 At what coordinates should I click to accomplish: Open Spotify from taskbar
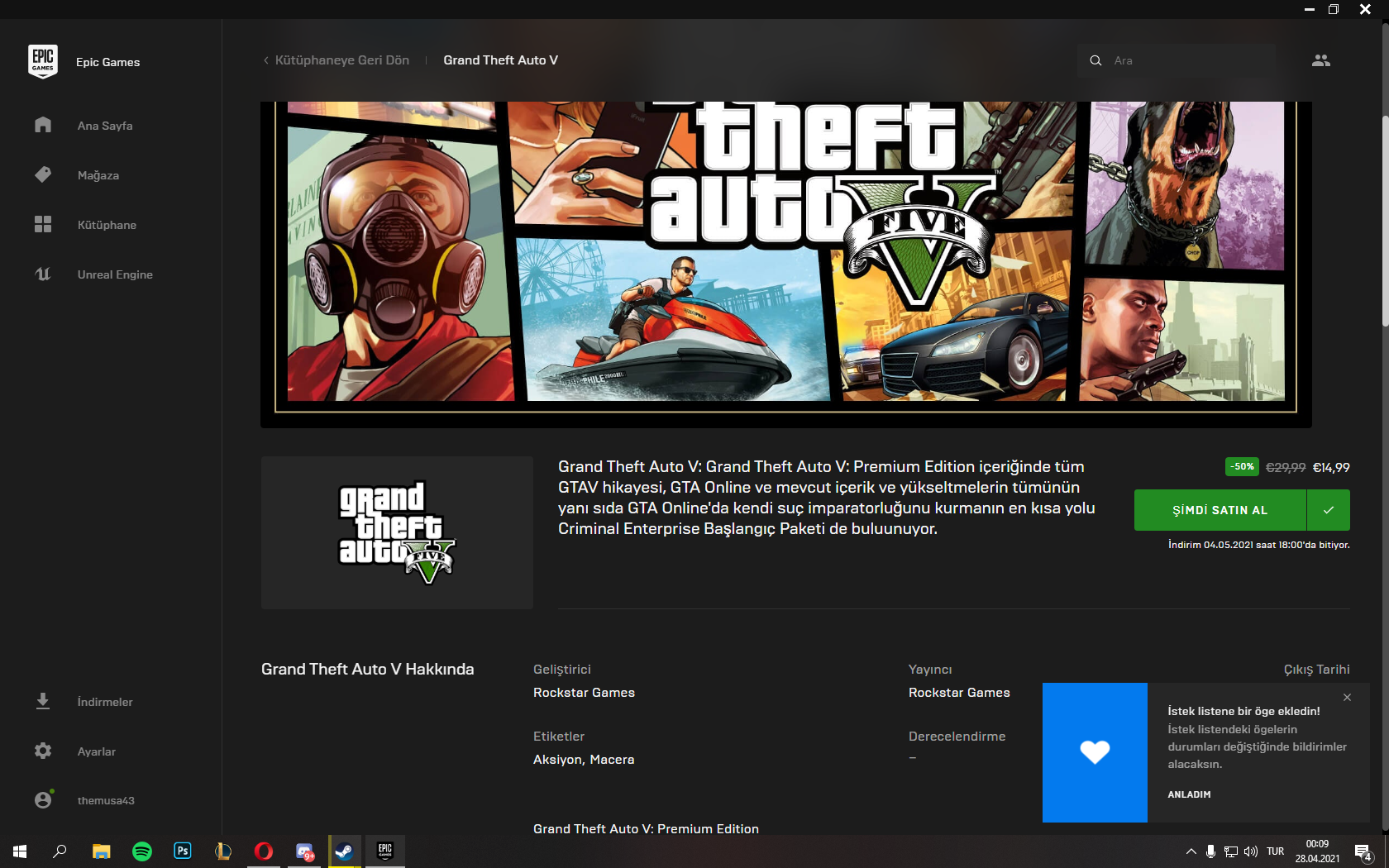[142, 851]
